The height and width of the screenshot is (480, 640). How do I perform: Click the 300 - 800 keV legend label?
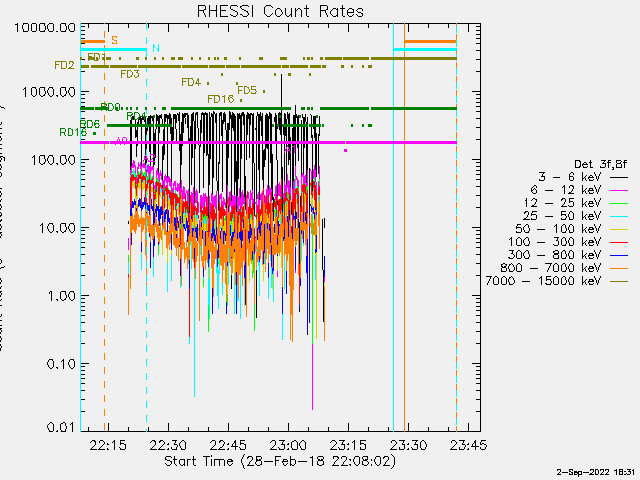point(554,255)
